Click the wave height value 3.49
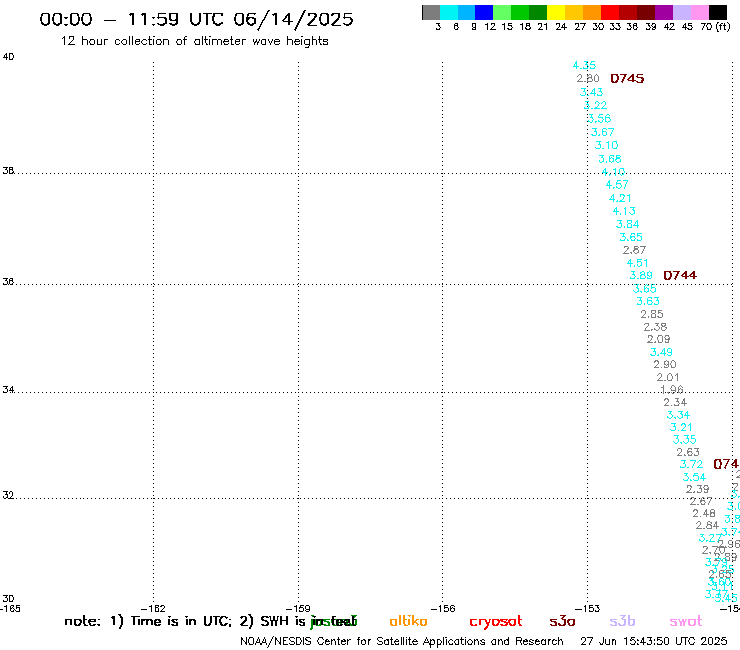The height and width of the screenshot is (650, 740). click(661, 352)
